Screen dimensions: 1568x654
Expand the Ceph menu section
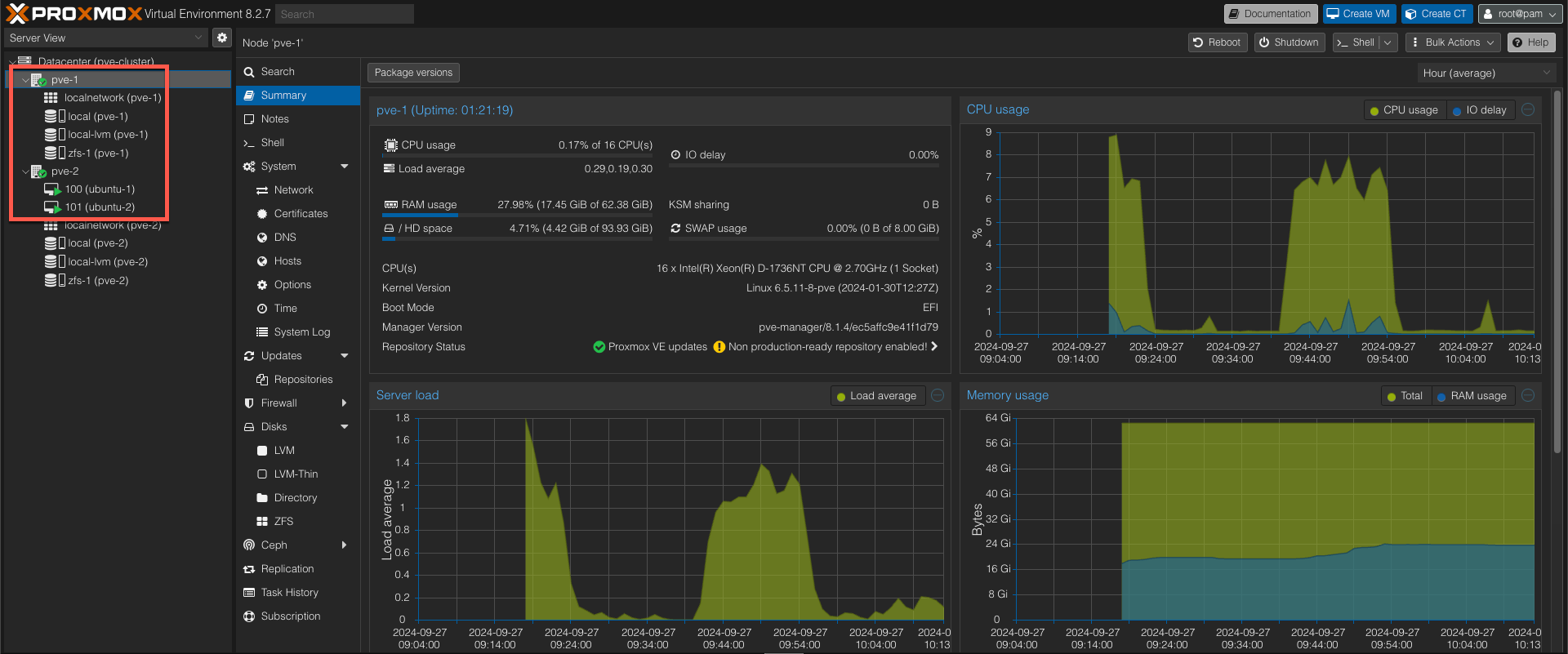345,545
